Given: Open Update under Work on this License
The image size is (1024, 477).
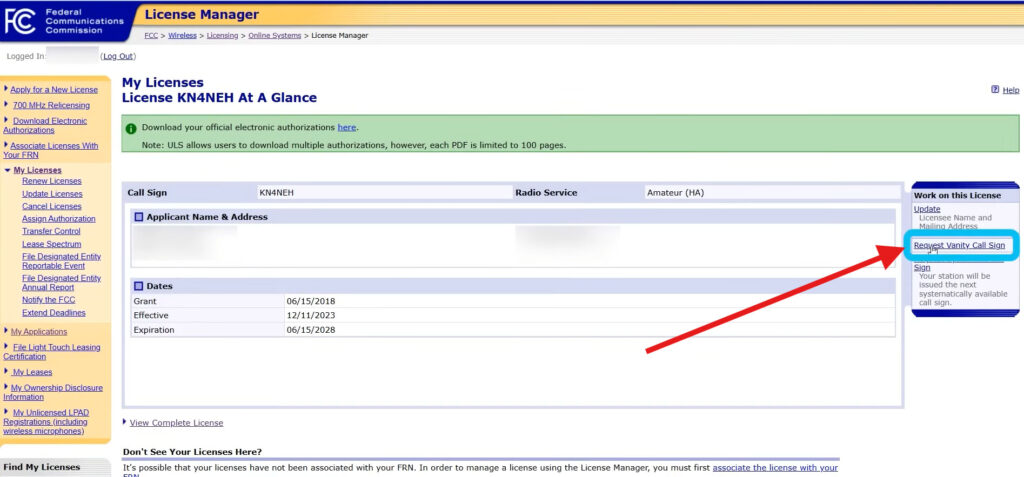Looking at the screenshot, I should (927, 208).
